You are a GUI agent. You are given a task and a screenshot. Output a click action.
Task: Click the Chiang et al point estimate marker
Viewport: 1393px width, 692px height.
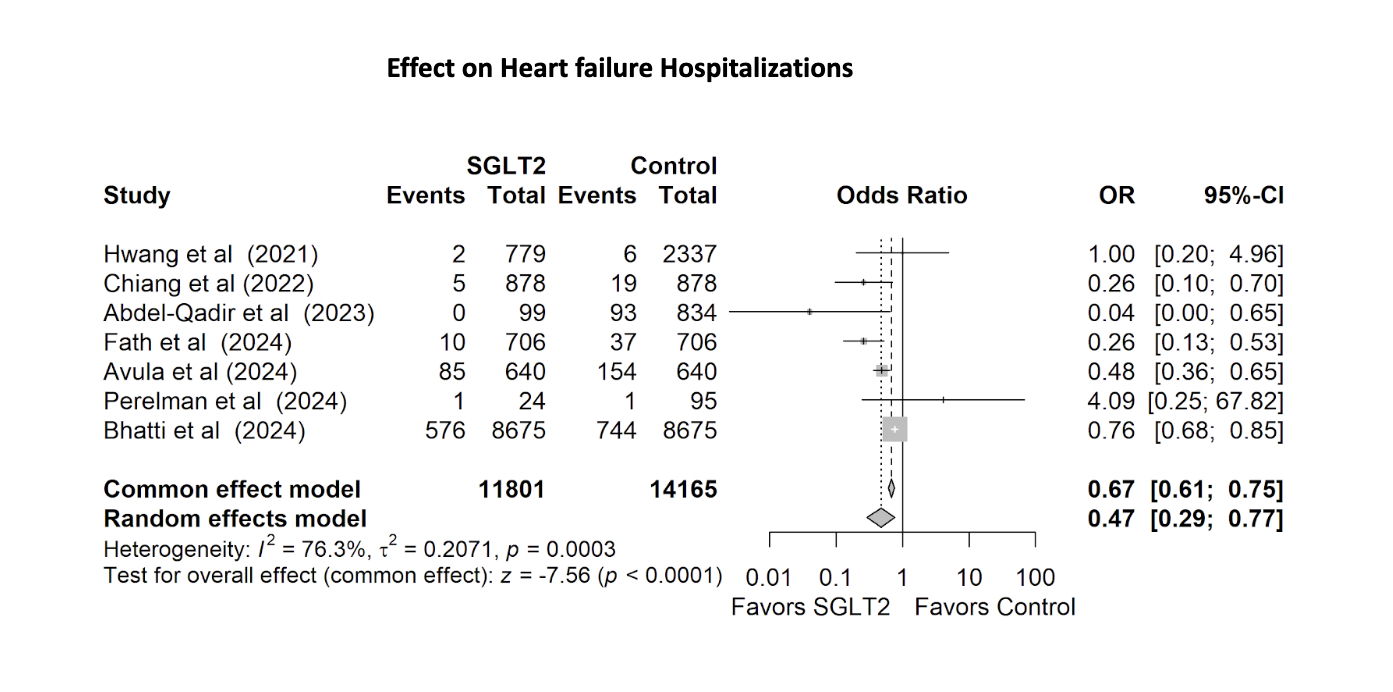863,282
